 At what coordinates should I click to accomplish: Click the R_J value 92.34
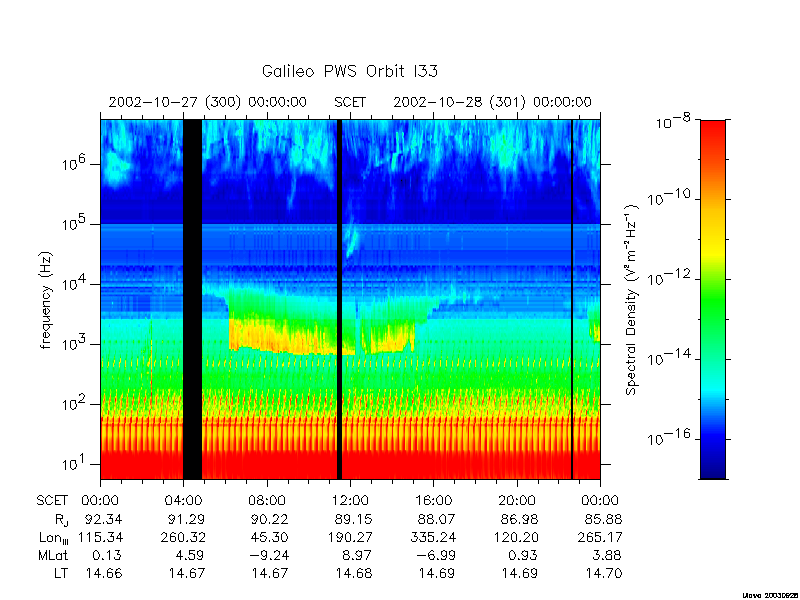104,519
